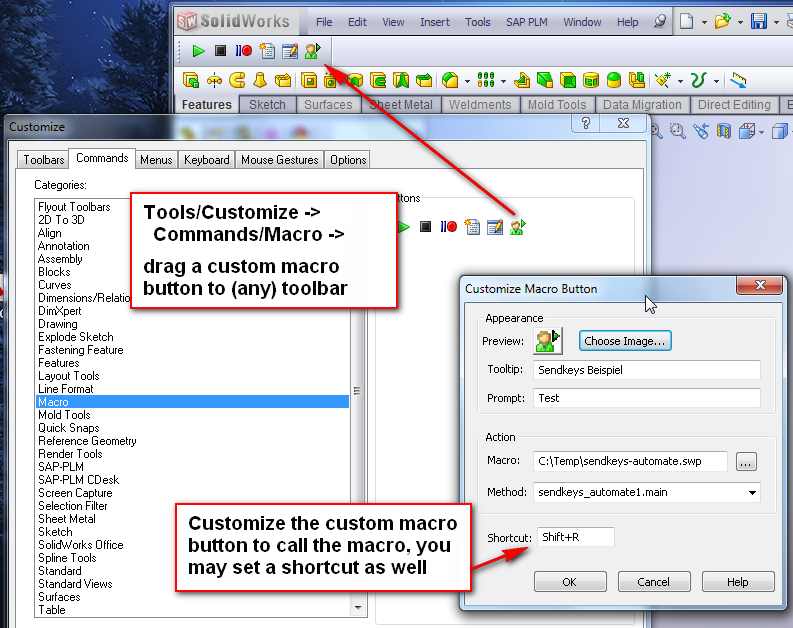Select the Fillet feature icon
793x628 pixels.
pos(450,80)
